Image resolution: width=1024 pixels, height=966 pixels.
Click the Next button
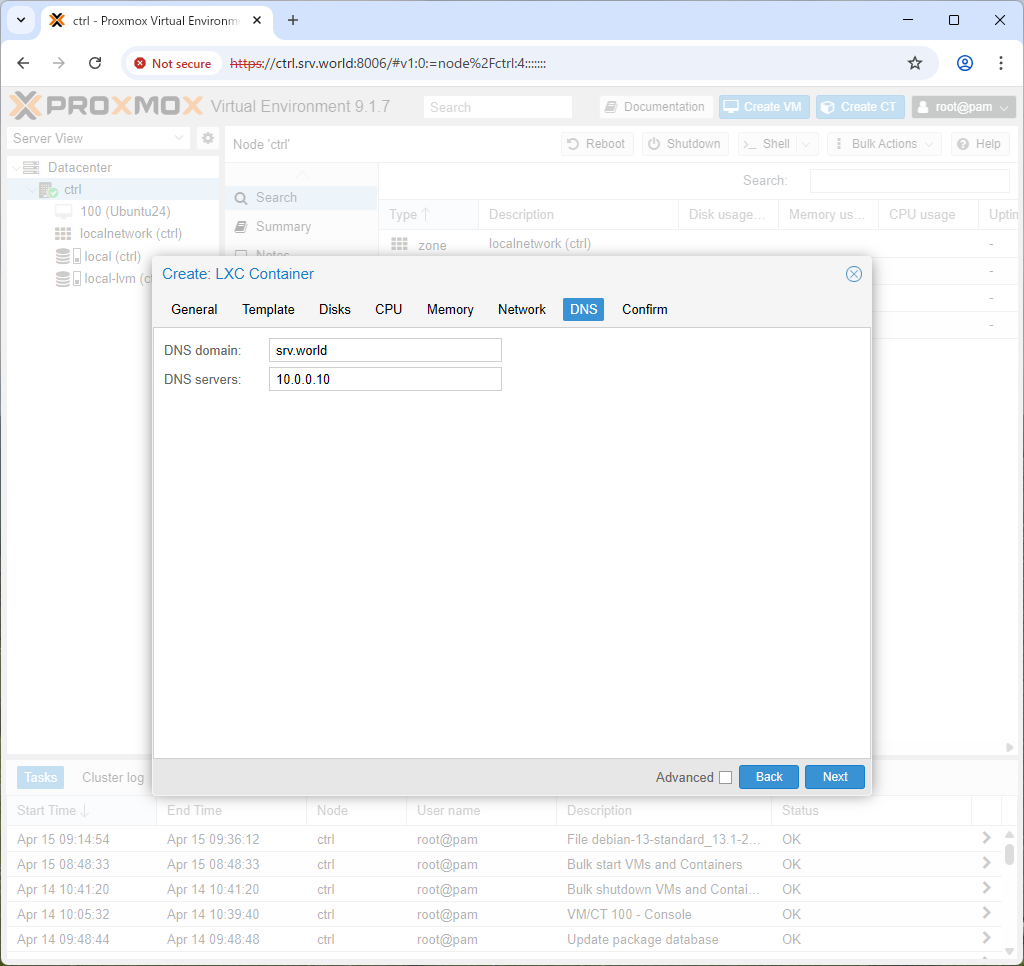[835, 777]
